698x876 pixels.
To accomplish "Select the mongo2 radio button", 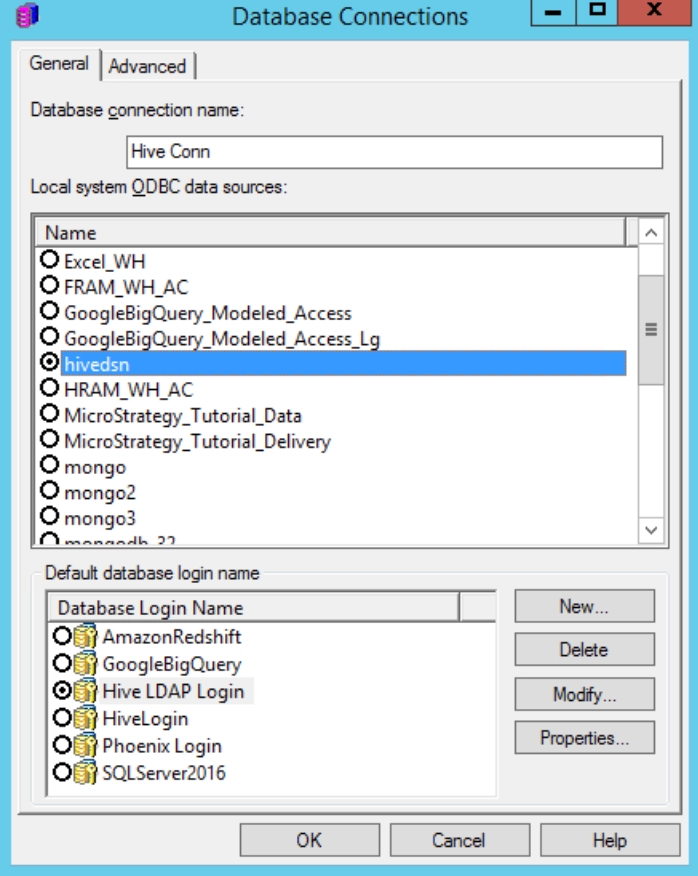I will pyautogui.click(x=50, y=491).
